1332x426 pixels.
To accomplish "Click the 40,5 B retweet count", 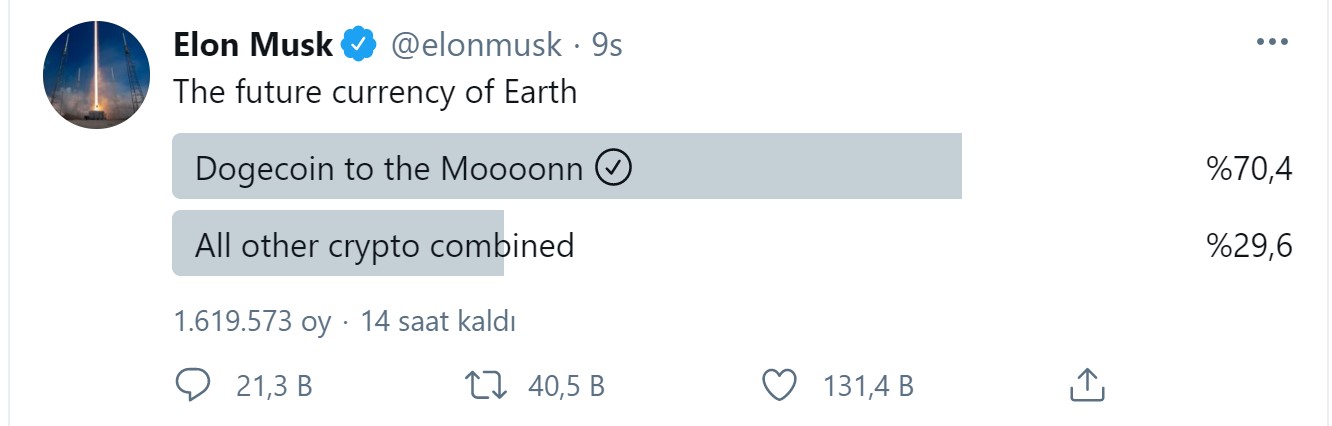I will [x=566, y=386].
